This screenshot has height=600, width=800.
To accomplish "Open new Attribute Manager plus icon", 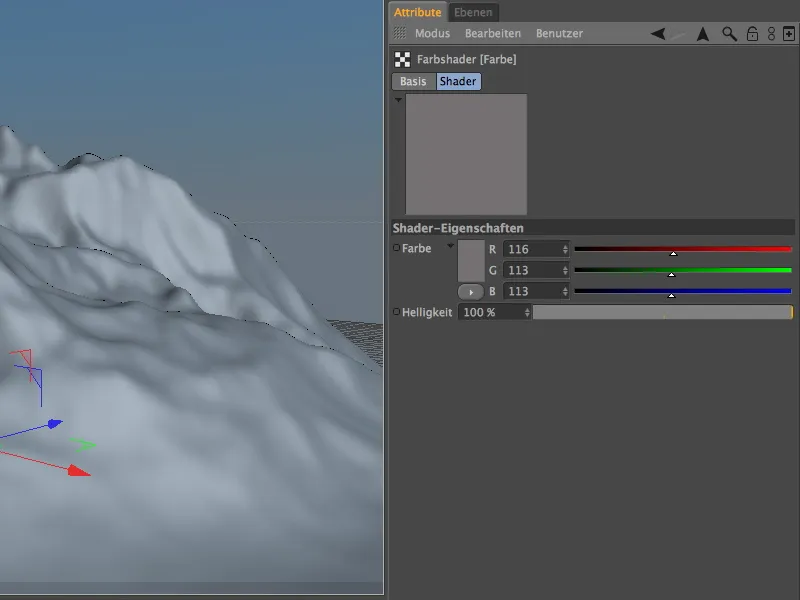I will 788,34.
